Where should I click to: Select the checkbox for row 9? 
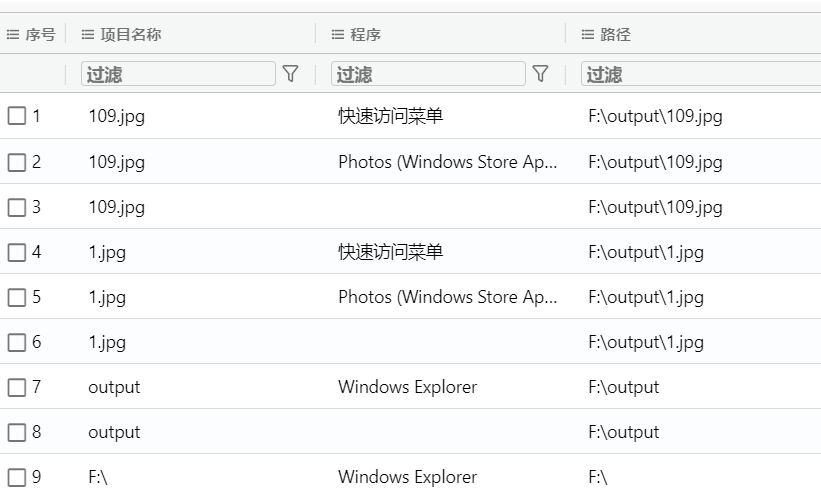[17, 477]
